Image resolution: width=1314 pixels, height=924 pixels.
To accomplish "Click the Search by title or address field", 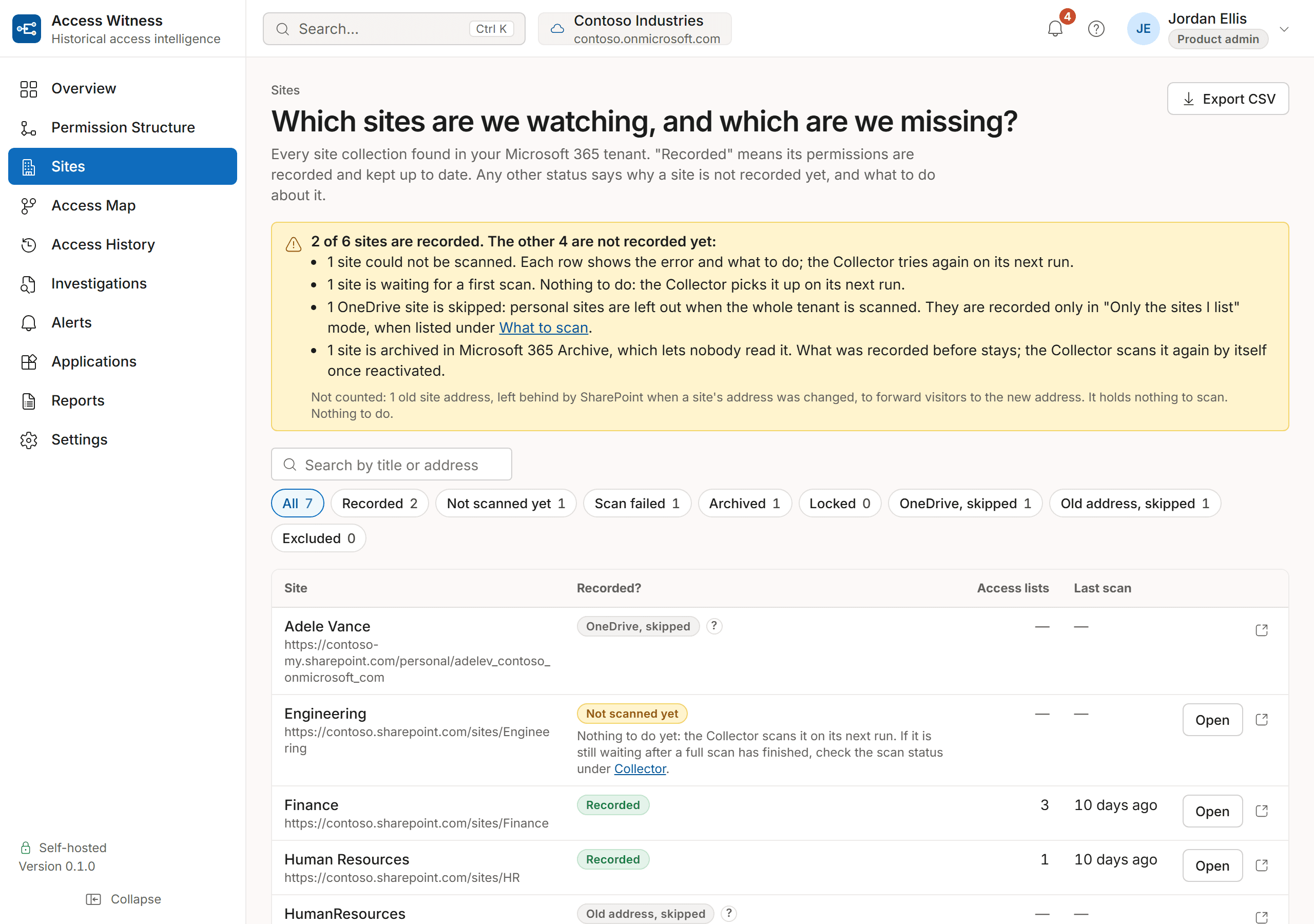I will pos(392,464).
